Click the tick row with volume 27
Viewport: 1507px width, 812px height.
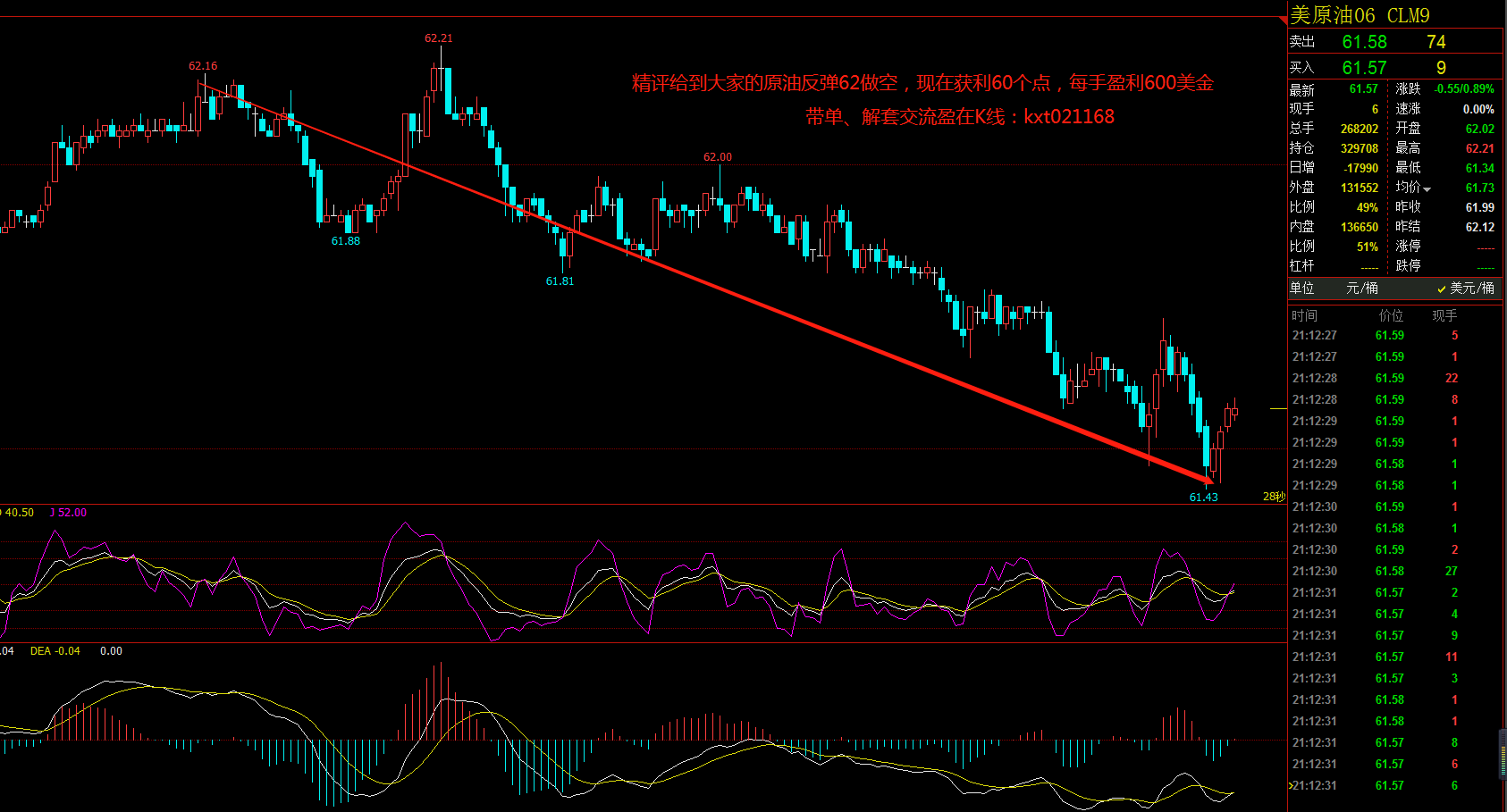[x=1395, y=571]
